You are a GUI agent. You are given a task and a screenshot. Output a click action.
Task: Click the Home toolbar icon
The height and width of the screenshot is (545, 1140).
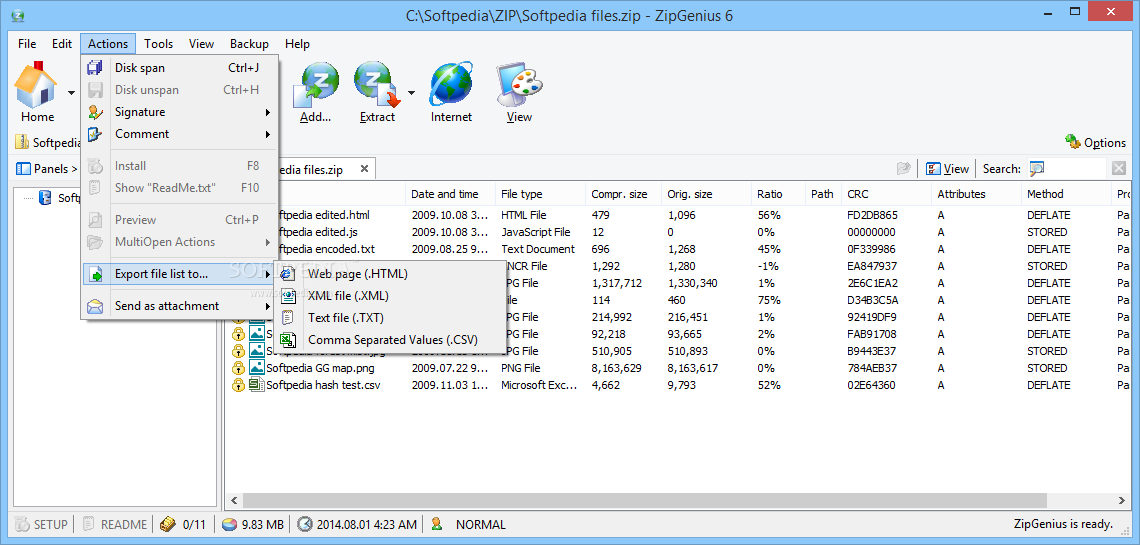(36, 85)
